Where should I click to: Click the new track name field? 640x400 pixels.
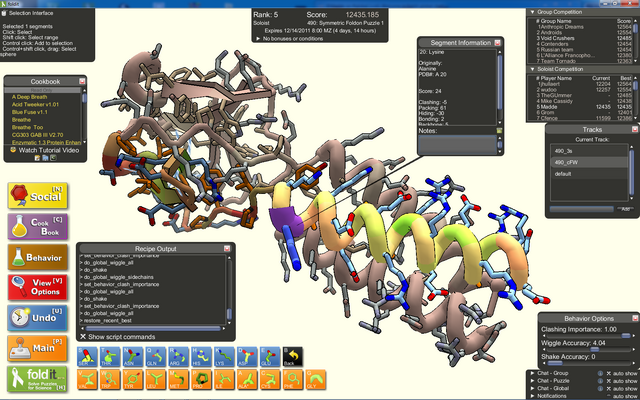[582, 209]
